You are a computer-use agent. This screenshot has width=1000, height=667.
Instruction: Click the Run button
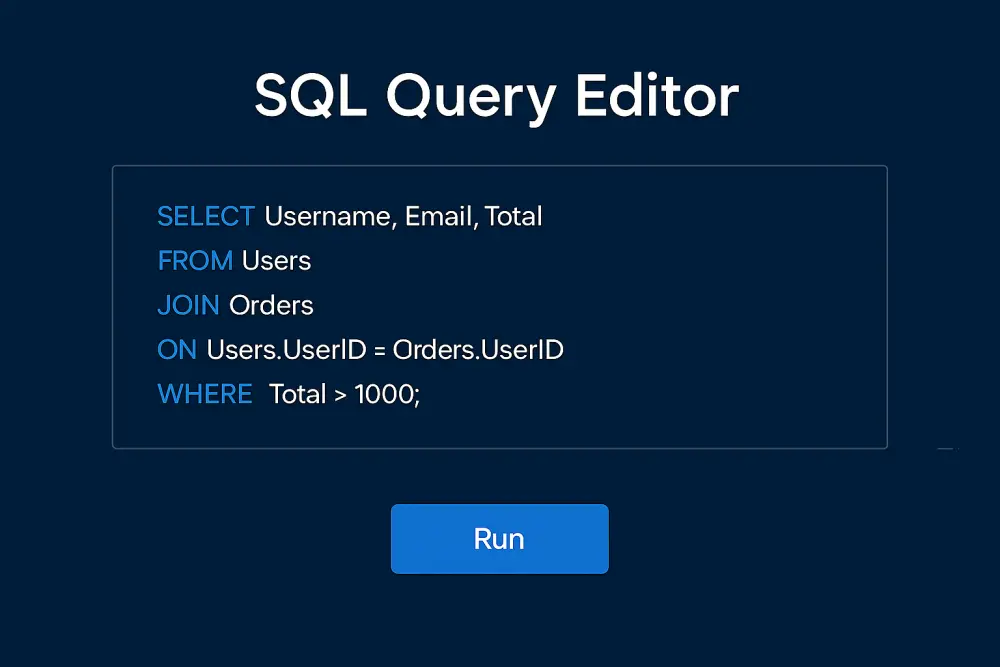point(500,538)
